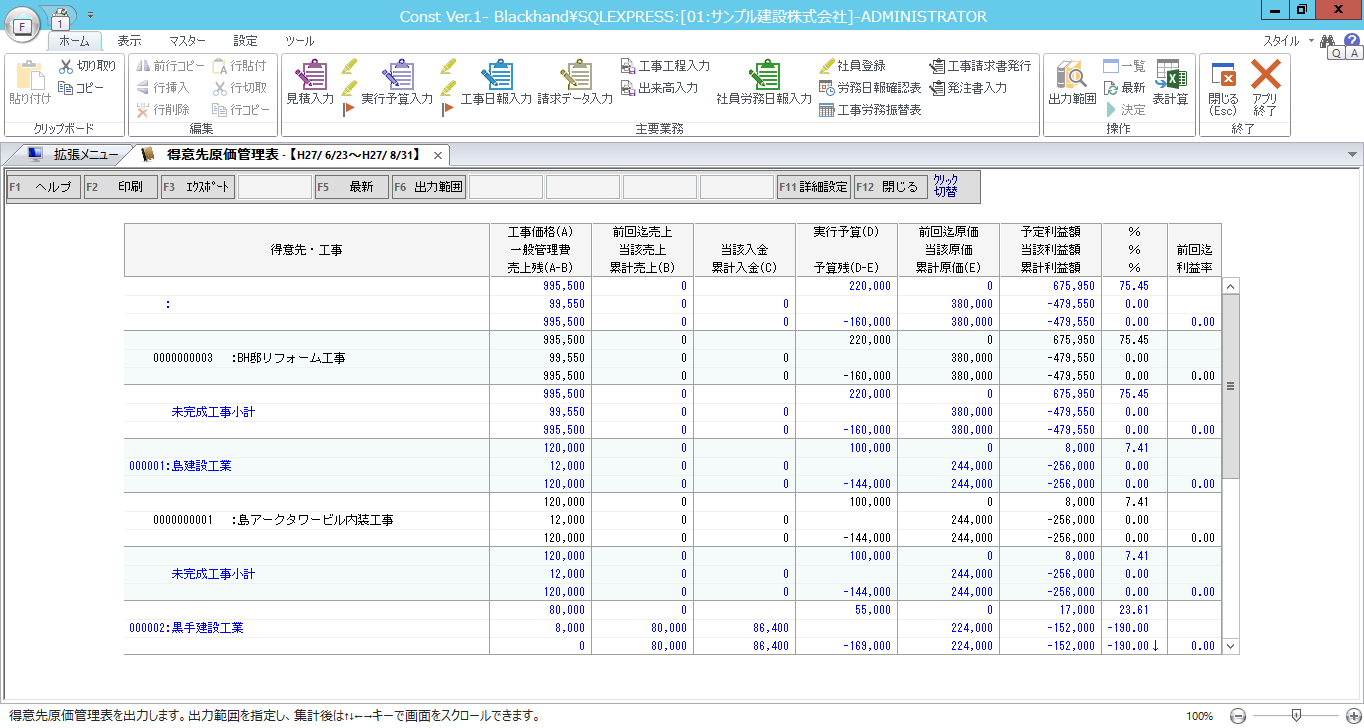
Task: Open 工事請求書発行 invoice issuing
Action: click(979, 66)
